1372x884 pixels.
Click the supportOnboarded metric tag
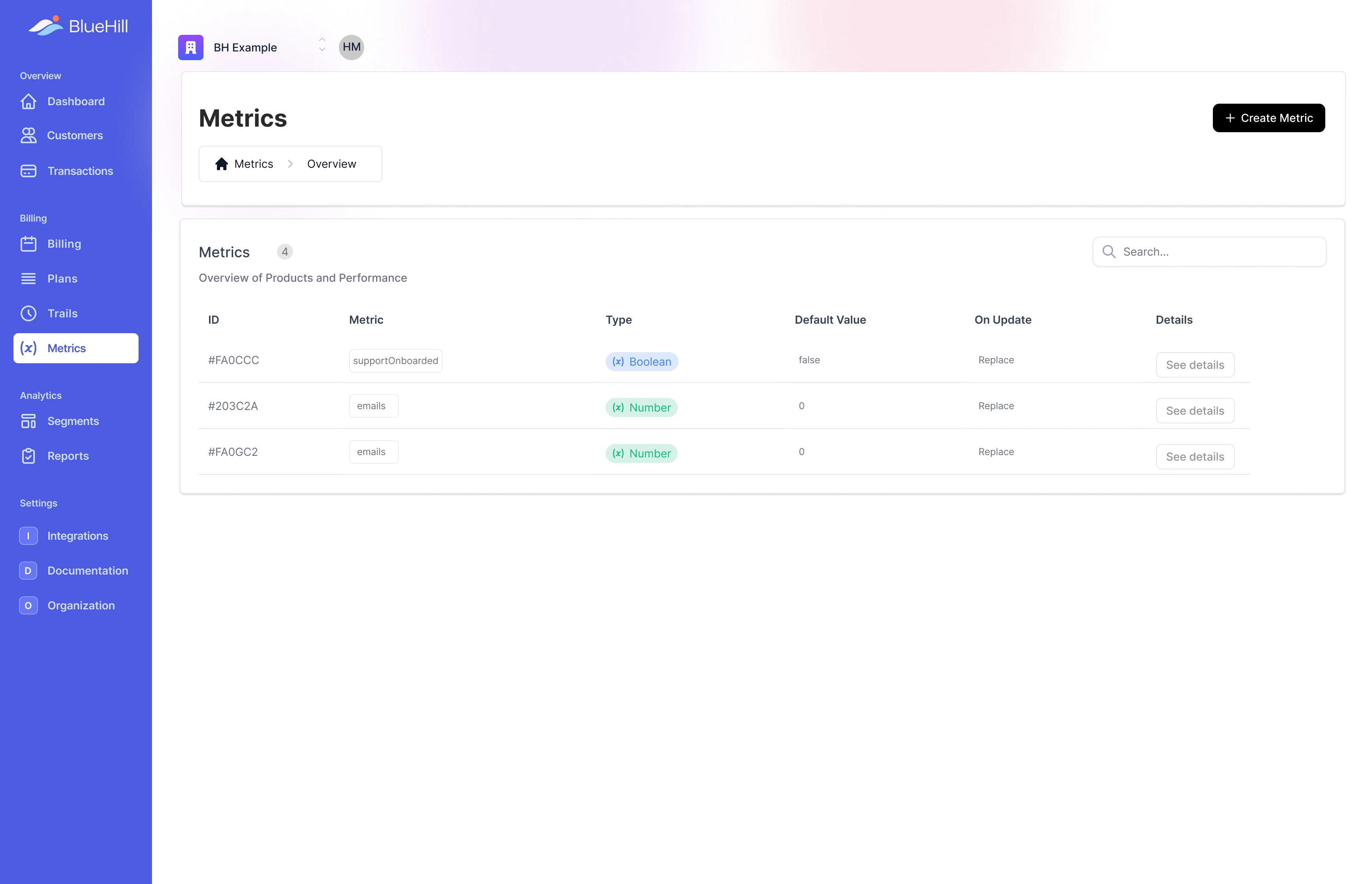pos(395,360)
